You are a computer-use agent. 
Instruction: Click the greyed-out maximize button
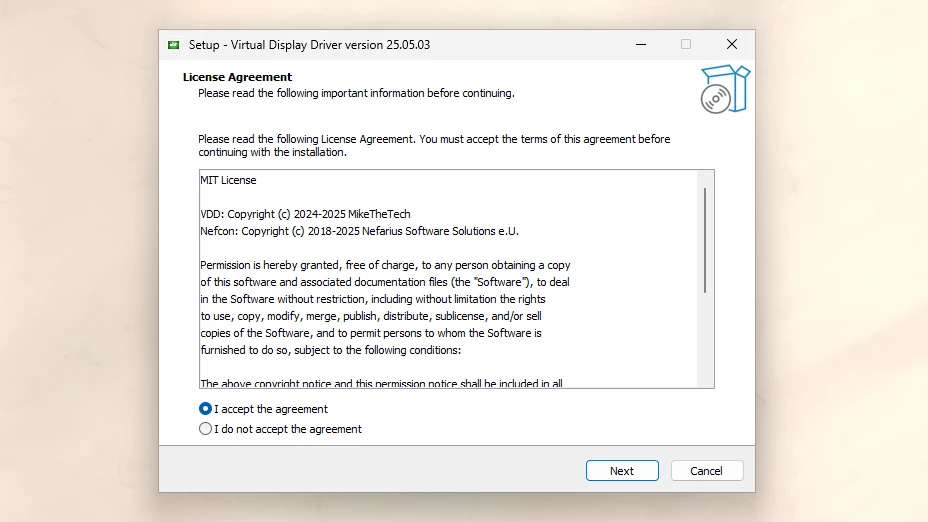(x=686, y=45)
